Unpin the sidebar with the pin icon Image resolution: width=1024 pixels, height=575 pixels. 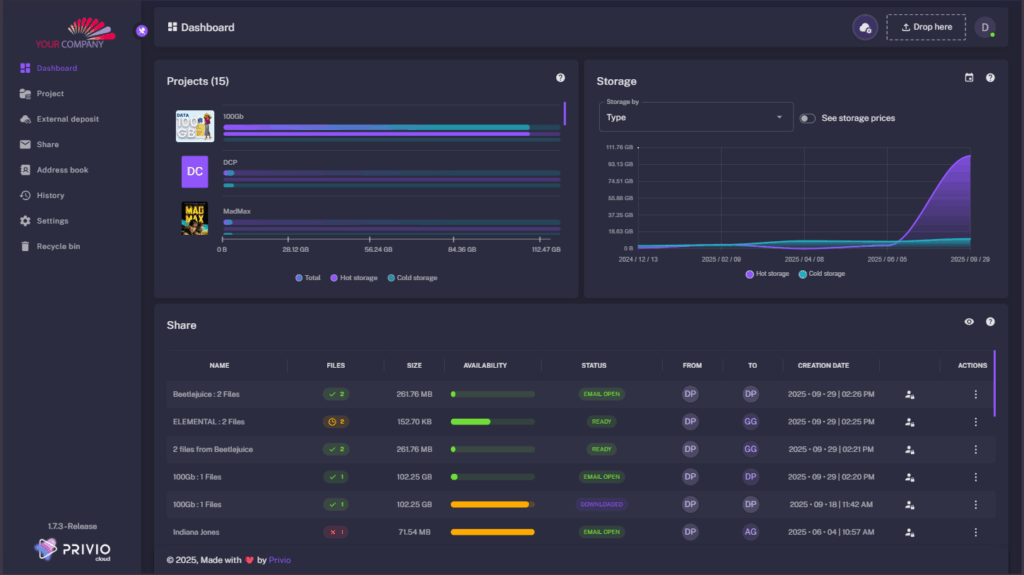pos(142,30)
